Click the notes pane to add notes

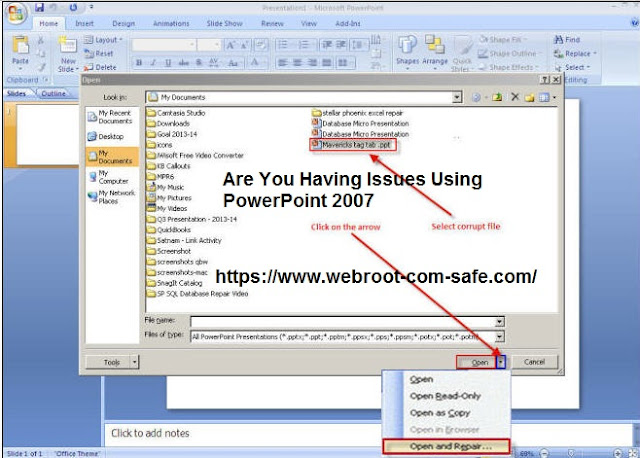pos(367,434)
